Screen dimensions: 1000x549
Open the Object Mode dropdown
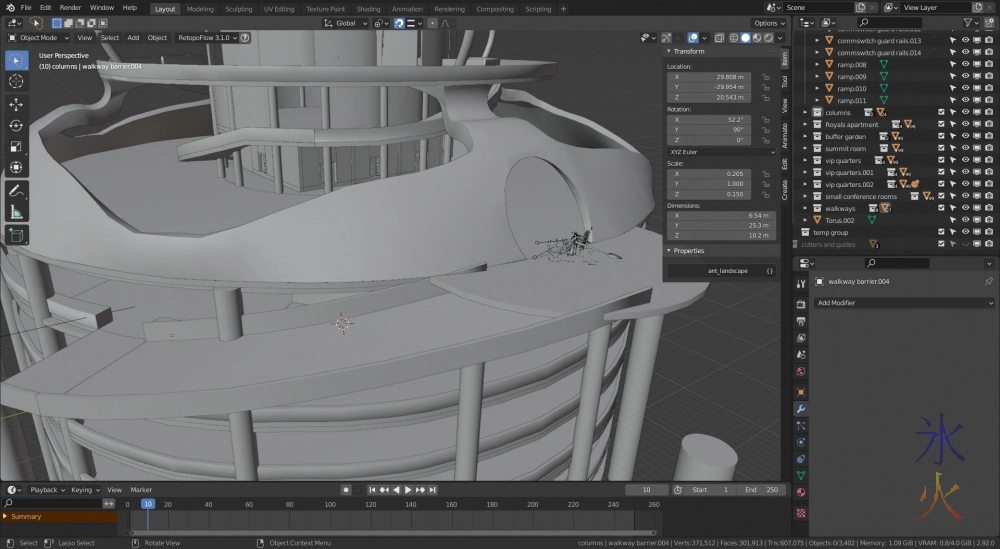[x=38, y=37]
